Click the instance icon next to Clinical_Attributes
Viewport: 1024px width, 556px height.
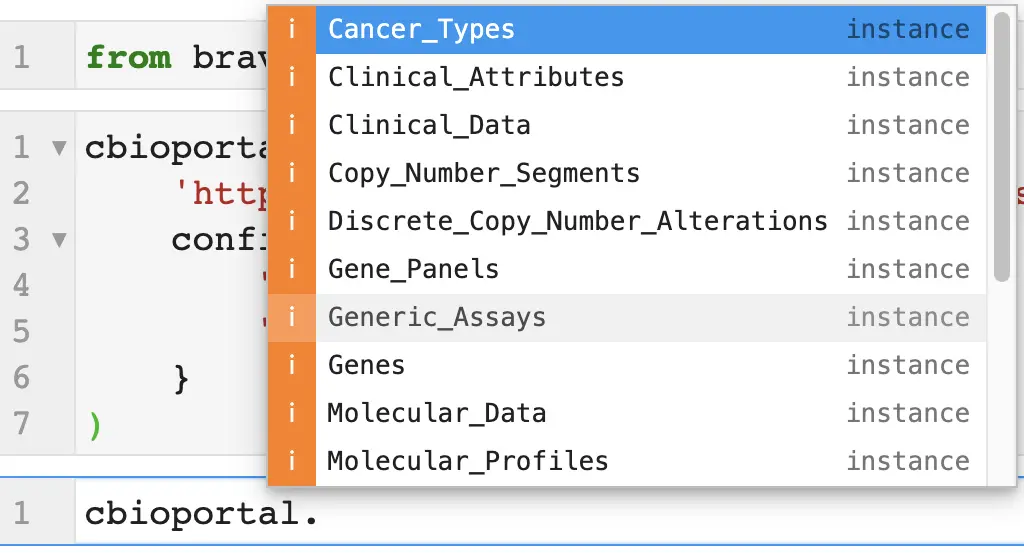pos(292,77)
